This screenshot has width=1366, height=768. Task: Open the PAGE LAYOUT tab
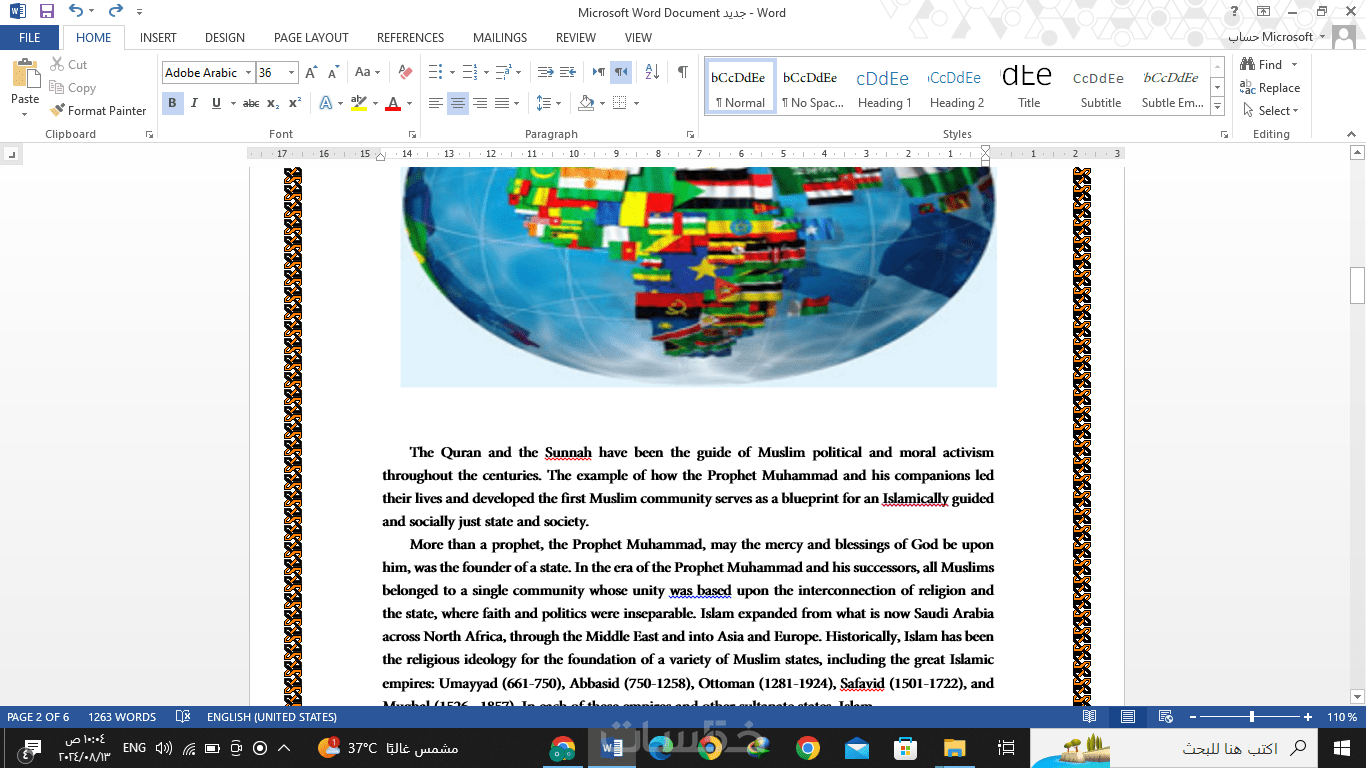click(311, 38)
